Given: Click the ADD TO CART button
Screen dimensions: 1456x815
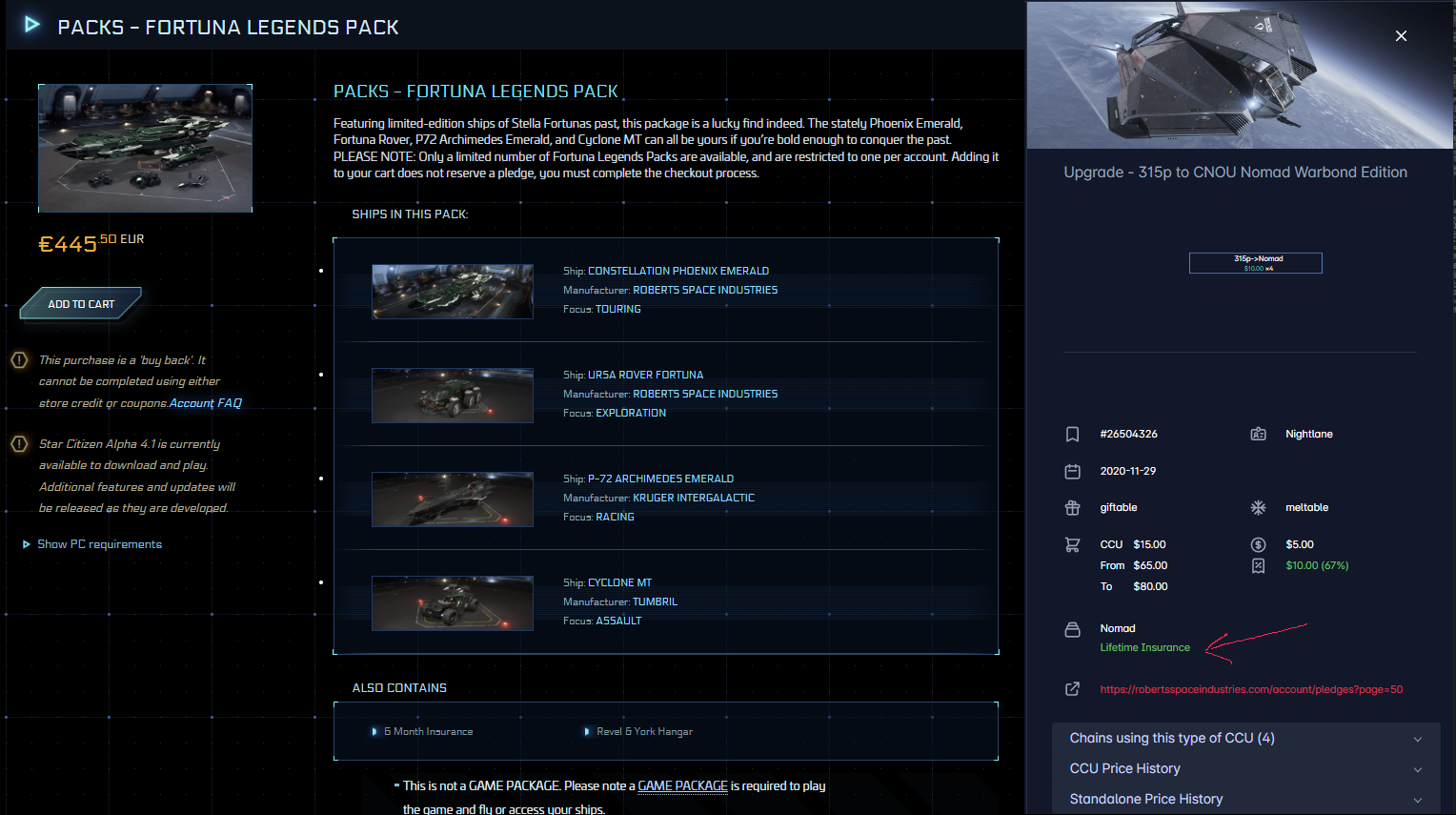Looking at the screenshot, I should [x=81, y=304].
